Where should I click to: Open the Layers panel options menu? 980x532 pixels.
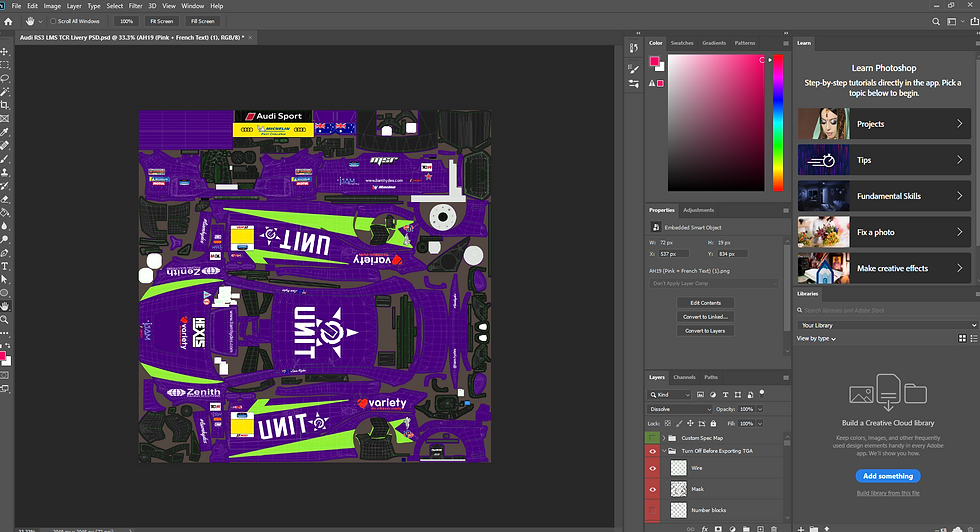pyautogui.click(x=786, y=378)
